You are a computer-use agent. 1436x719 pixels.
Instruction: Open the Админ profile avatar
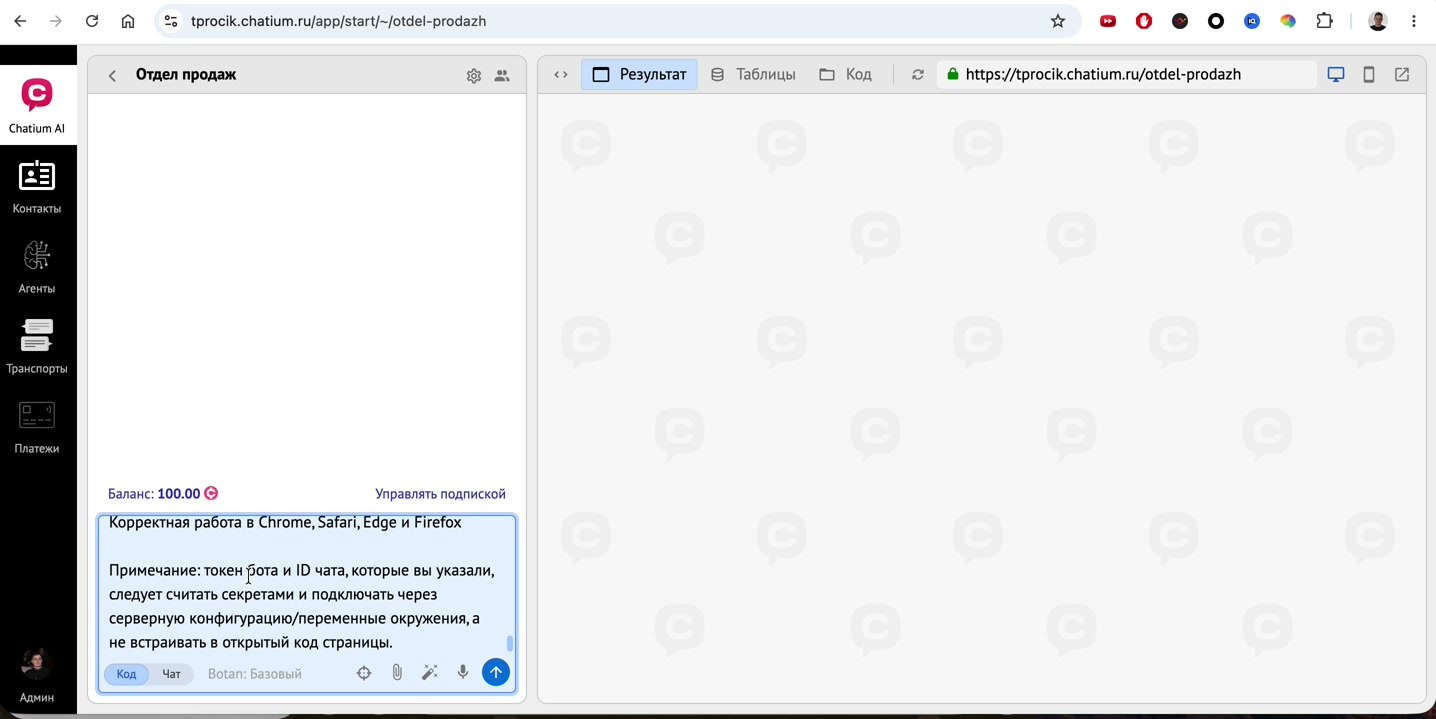tap(37, 664)
